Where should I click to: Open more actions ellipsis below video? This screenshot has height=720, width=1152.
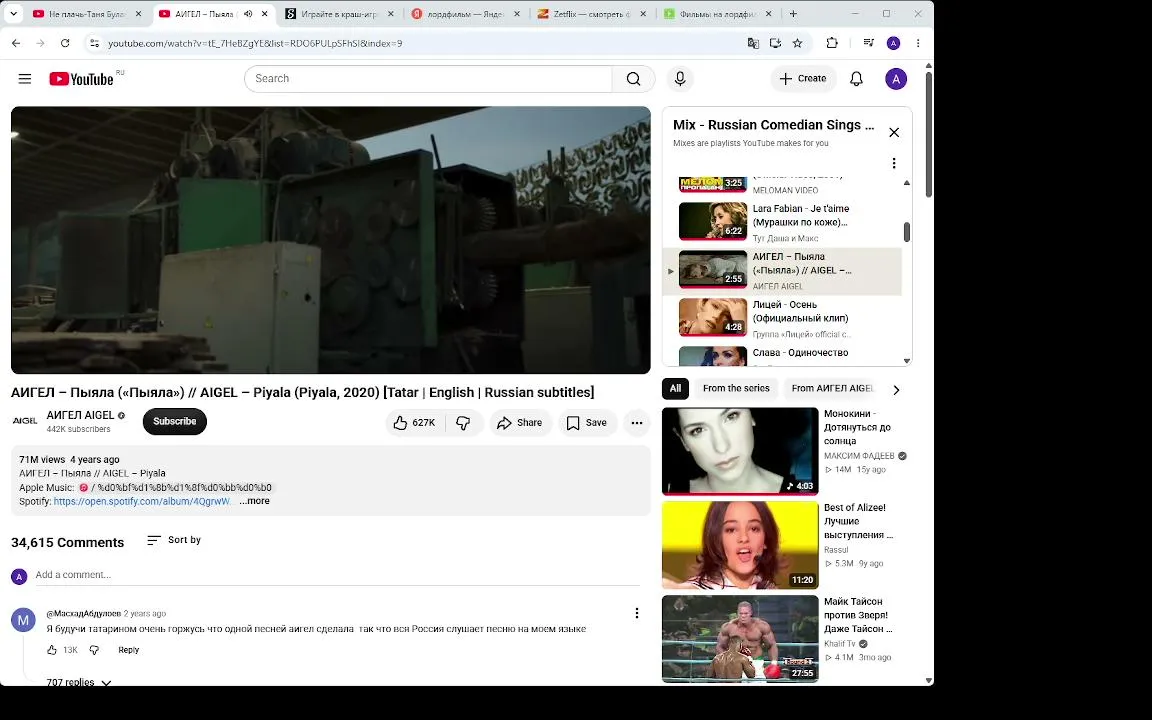click(x=636, y=422)
